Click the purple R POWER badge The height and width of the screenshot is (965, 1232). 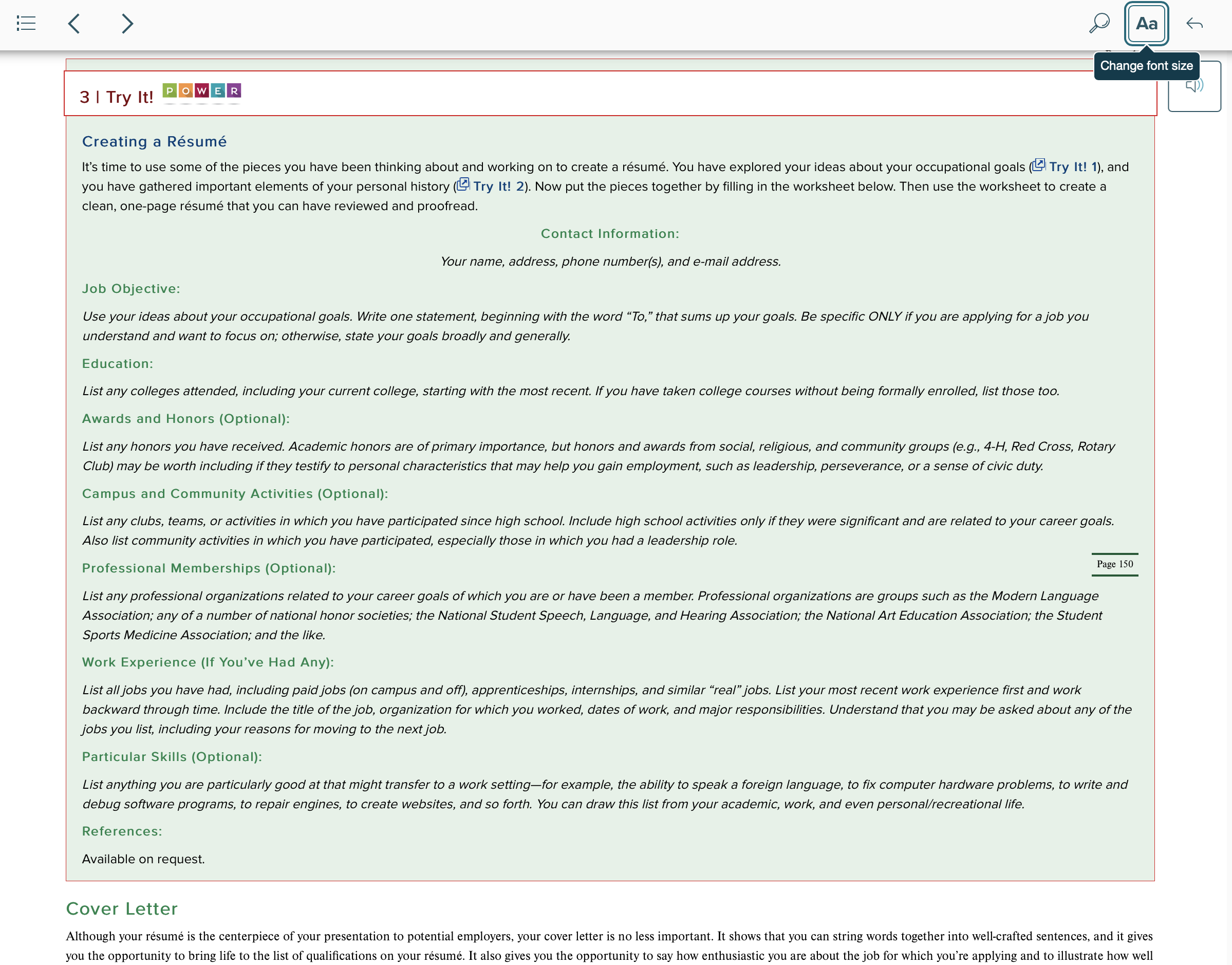point(234,90)
